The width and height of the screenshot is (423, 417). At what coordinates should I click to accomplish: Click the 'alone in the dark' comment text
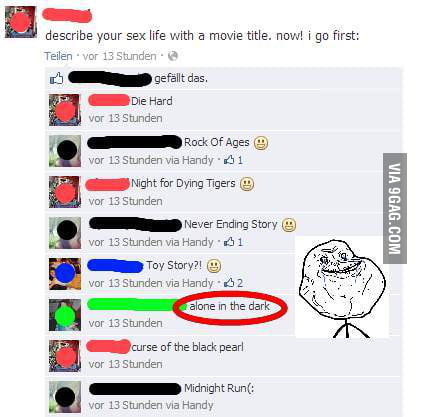(x=229, y=306)
